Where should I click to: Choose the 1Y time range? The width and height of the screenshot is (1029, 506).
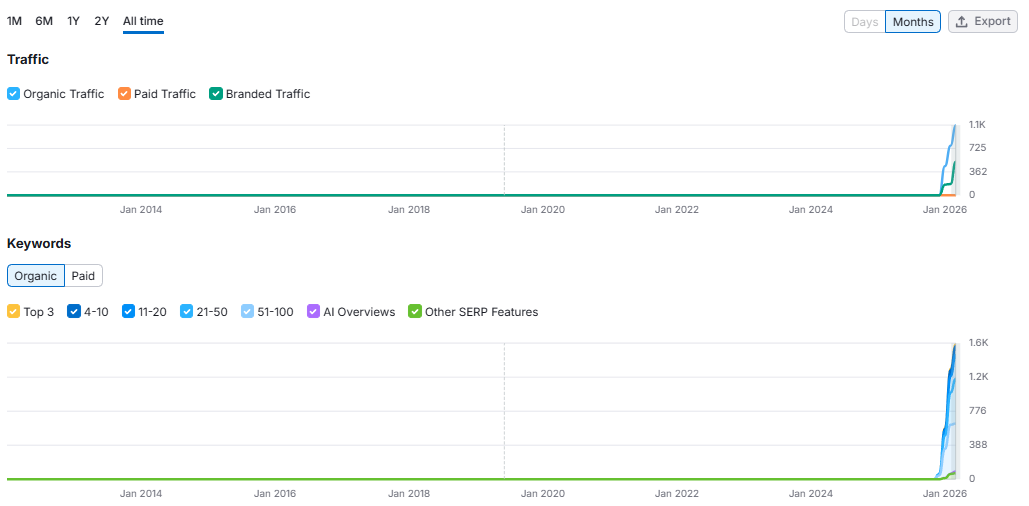(x=74, y=21)
